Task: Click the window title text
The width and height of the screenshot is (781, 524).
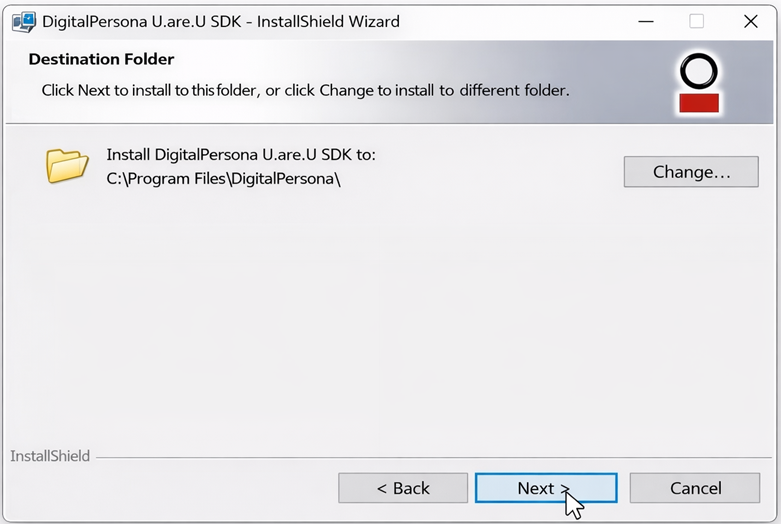Action: [x=220, y=21]
